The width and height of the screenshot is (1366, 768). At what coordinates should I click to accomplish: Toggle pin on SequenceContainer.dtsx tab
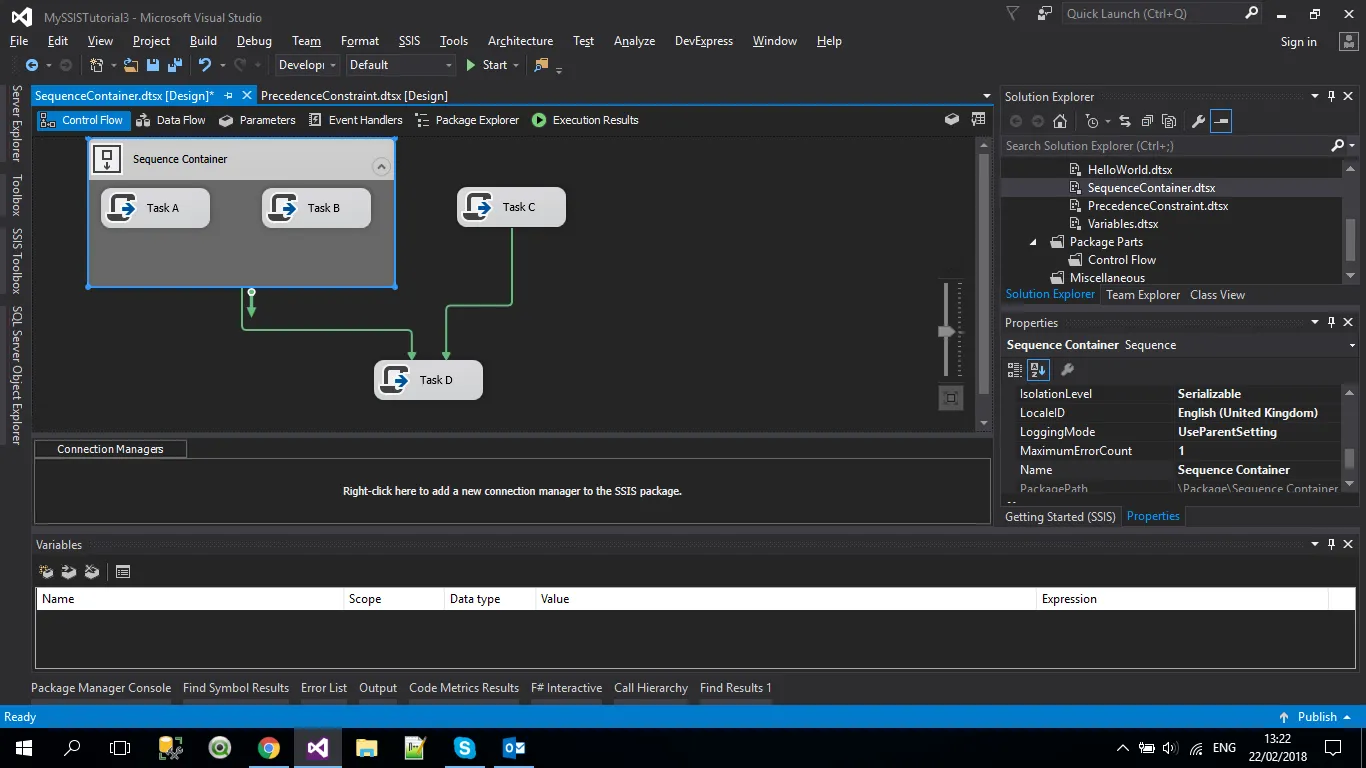click(x=228, y=96)
